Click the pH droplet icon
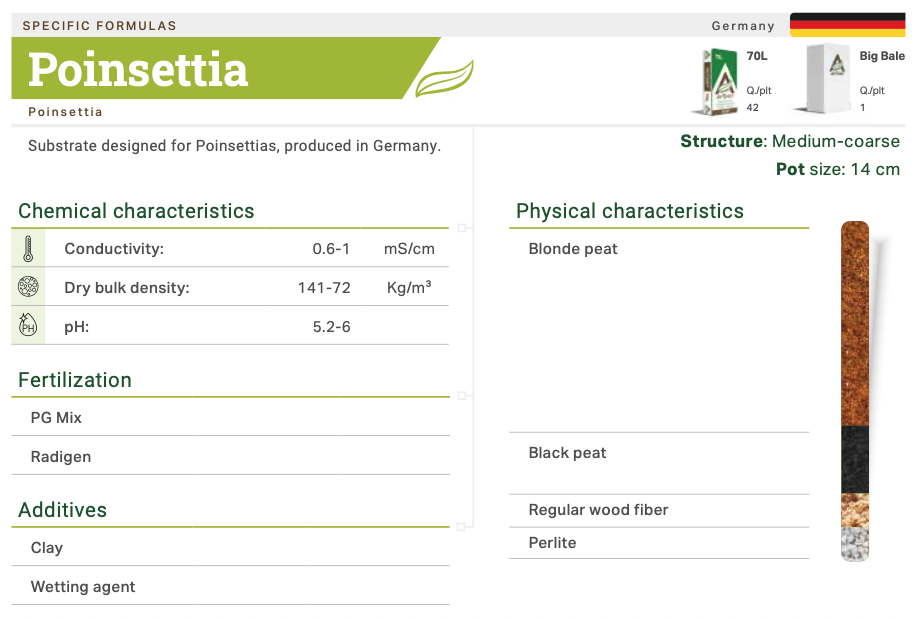The width and height of the screenshot is (919, 619). point(28,326)
